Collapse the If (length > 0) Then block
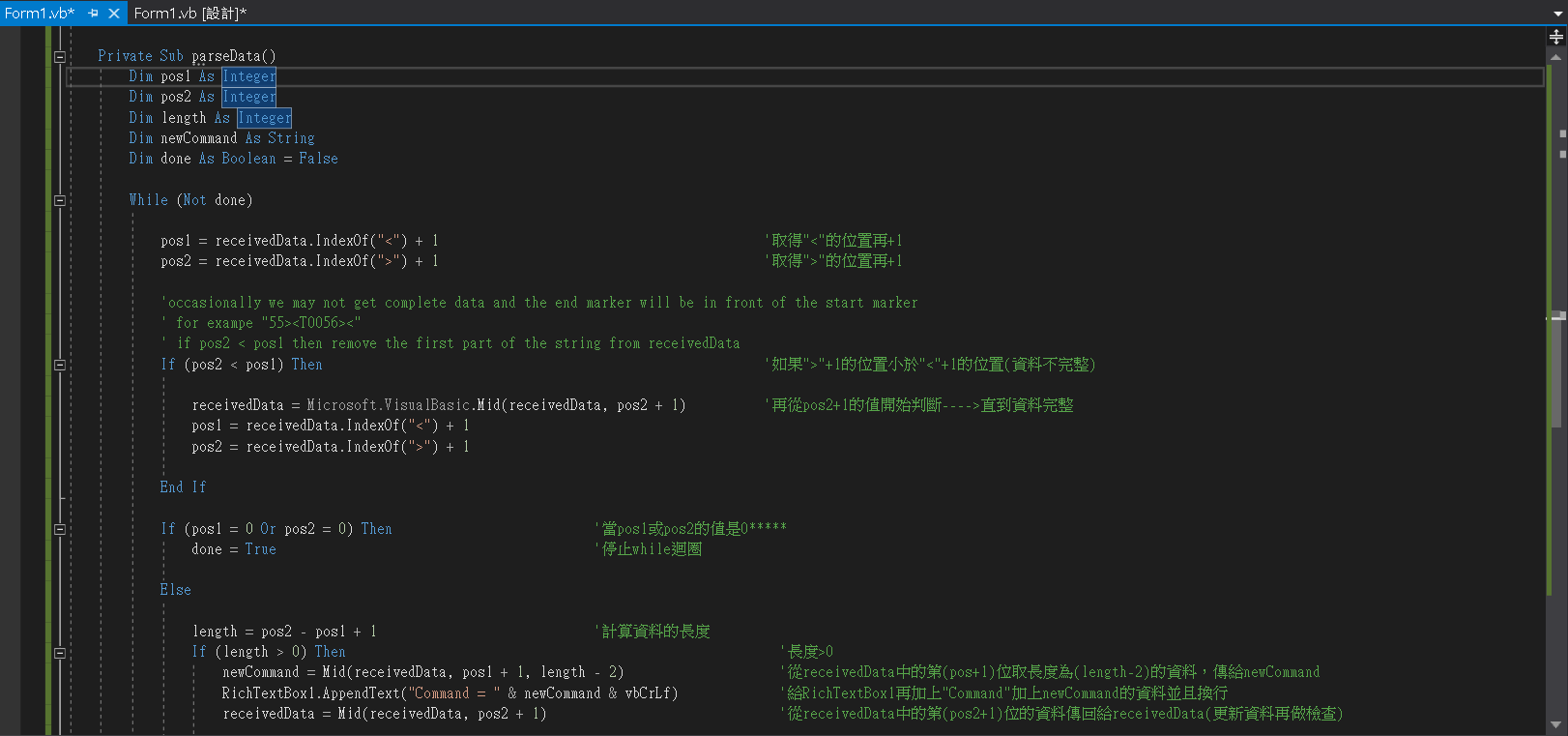 coord(60,653)
